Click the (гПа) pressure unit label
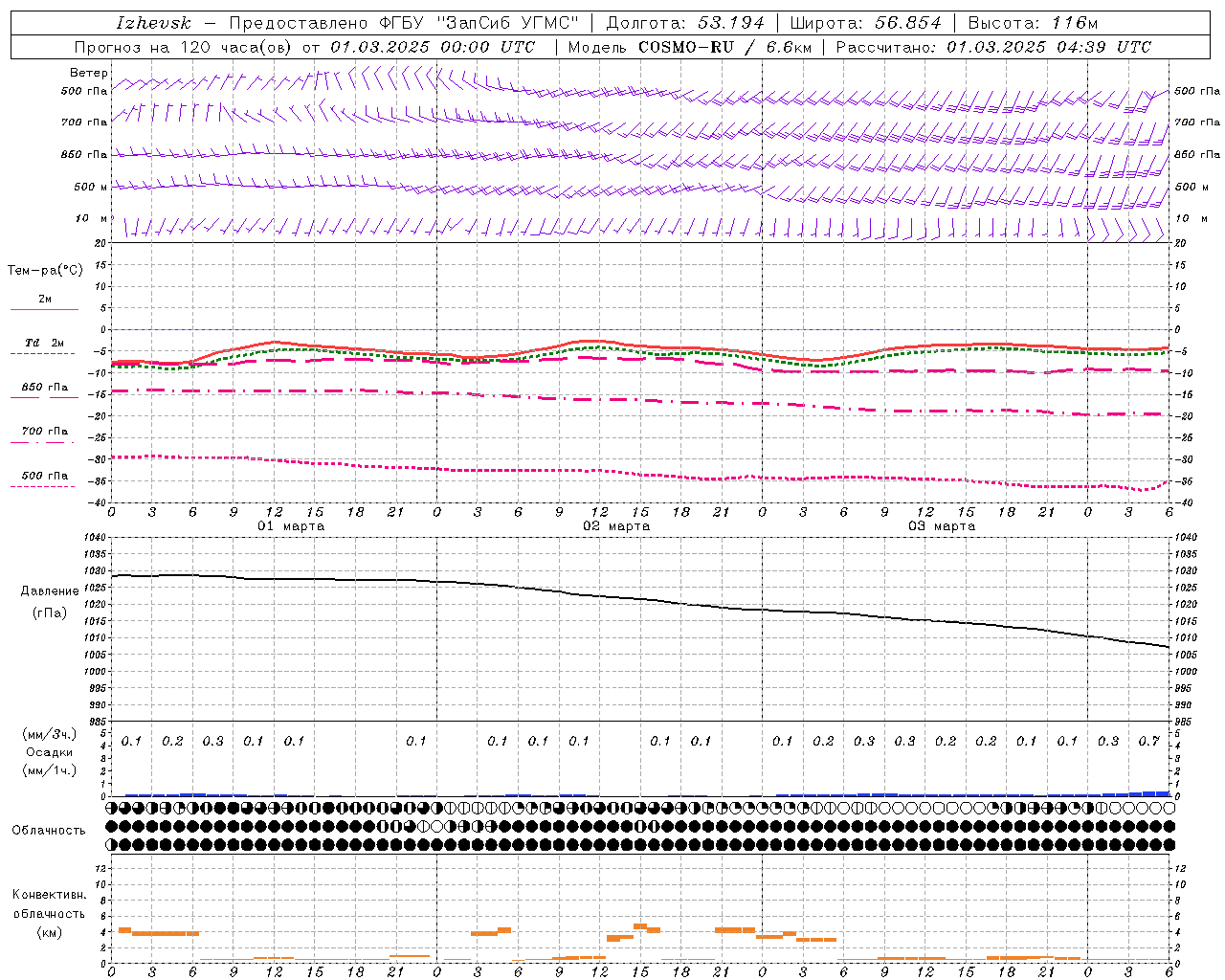Viewport: 1225px width, 980px height. coord(50,612)
